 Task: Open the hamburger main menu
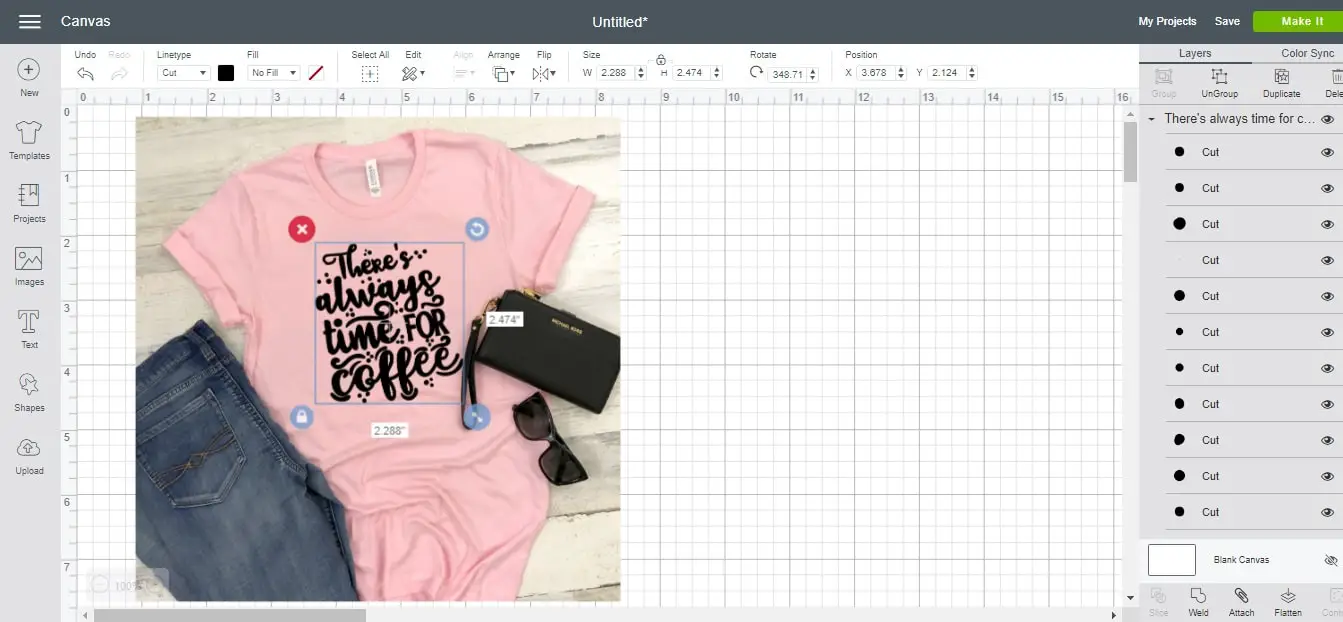(x=30, y=21)
